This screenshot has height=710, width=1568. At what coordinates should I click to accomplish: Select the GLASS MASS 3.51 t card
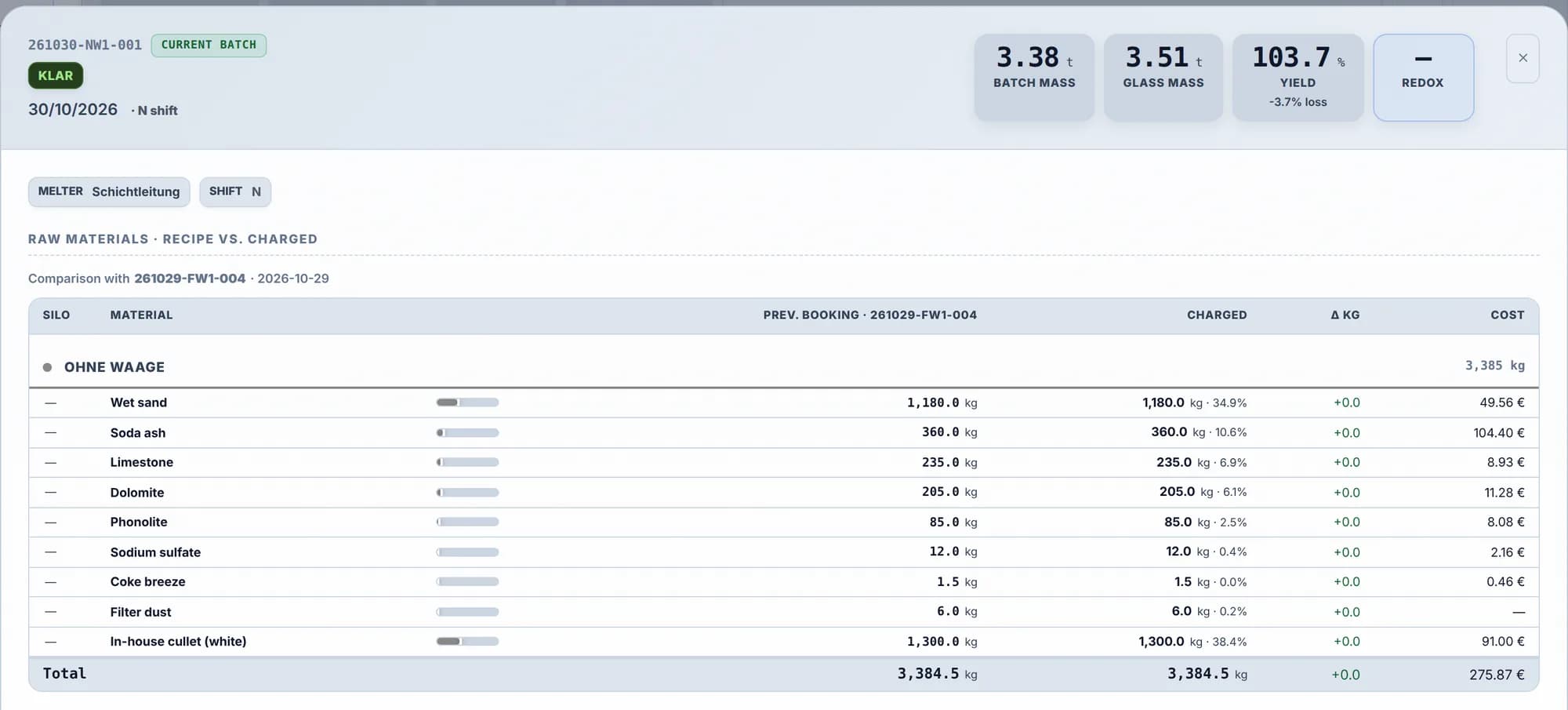point(1163,77)
